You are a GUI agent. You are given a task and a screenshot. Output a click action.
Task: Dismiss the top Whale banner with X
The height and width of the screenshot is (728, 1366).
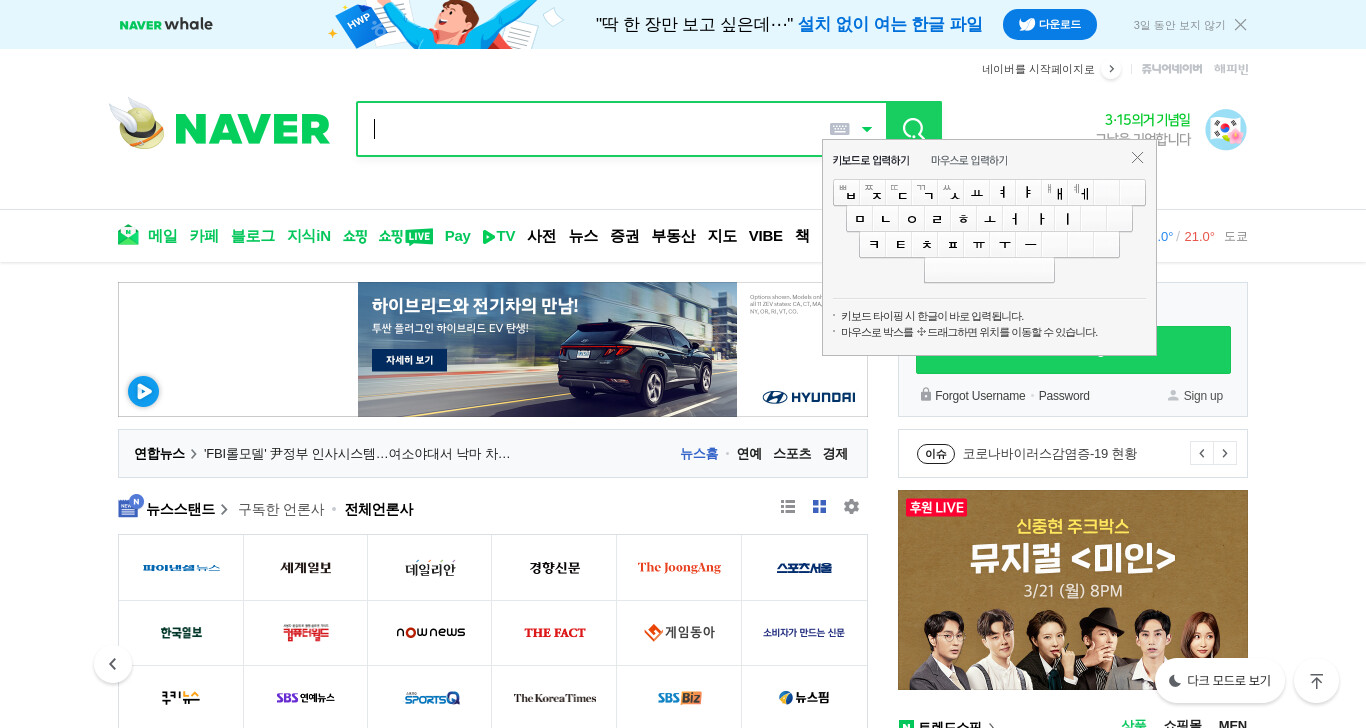[1240, 25]
